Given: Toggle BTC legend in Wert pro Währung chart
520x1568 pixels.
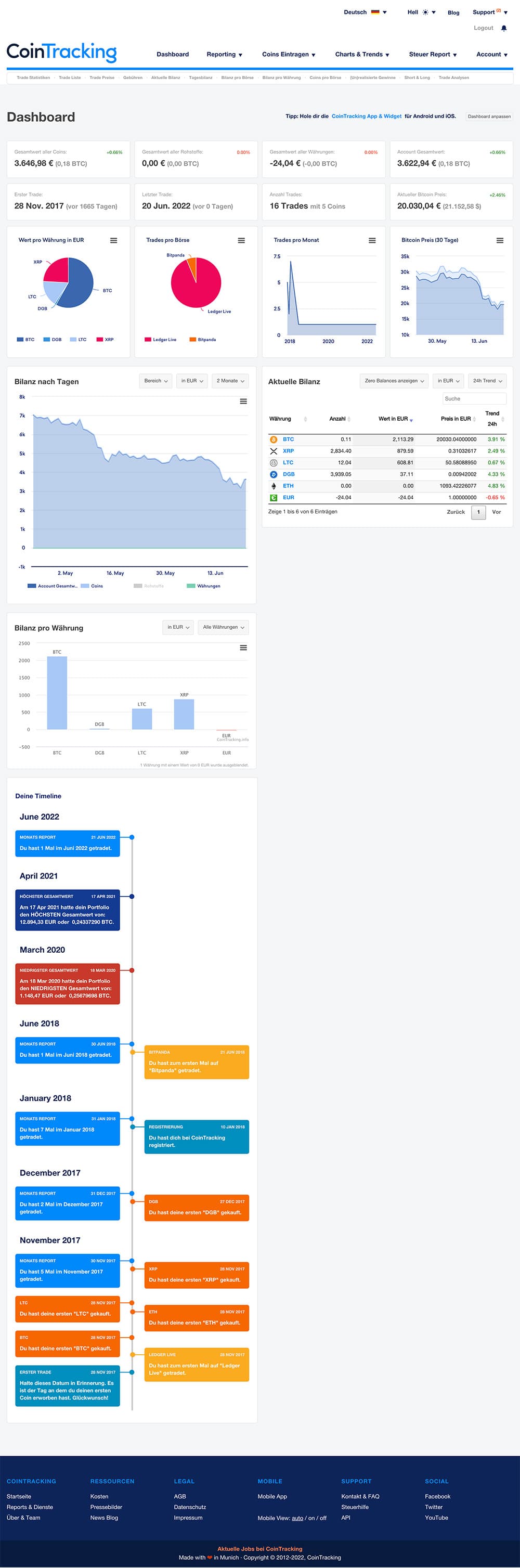Looking at the screenshot, I should (x=25, y=340).
